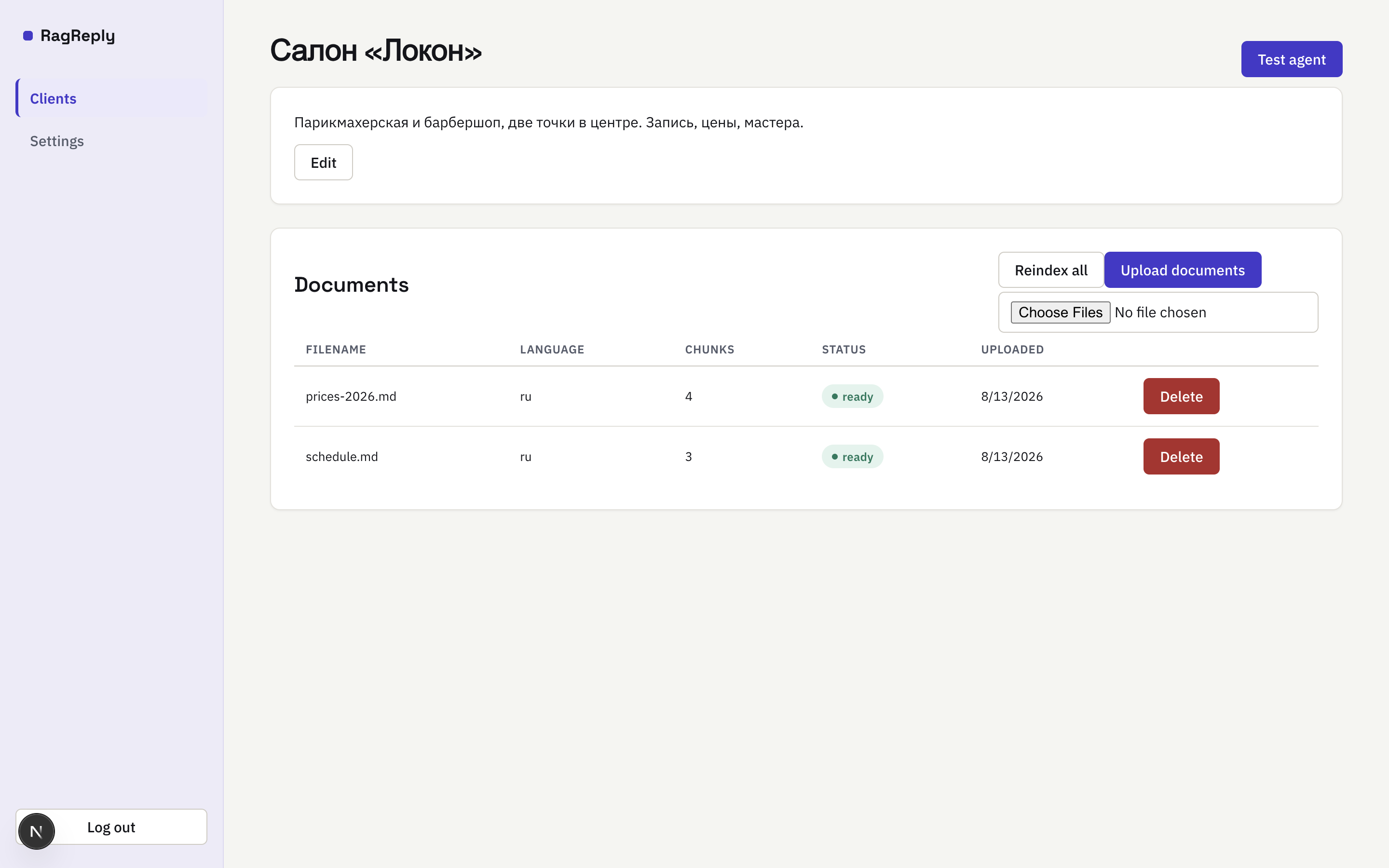Open the Clients section in sidebar
Viewport: 1389px width, 868px height.
111,98
